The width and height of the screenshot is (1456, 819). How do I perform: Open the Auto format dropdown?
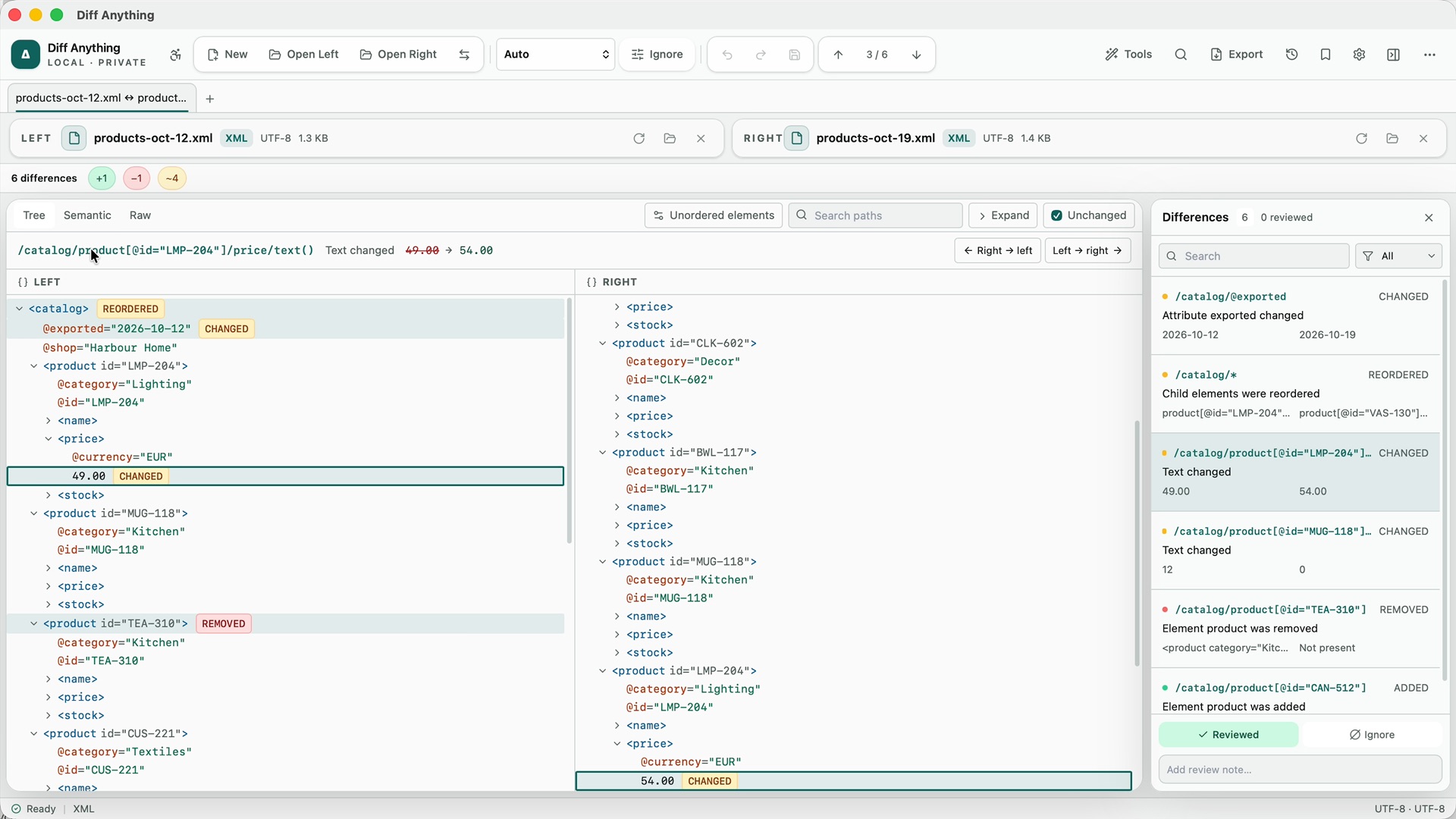(x=556, y=55)
